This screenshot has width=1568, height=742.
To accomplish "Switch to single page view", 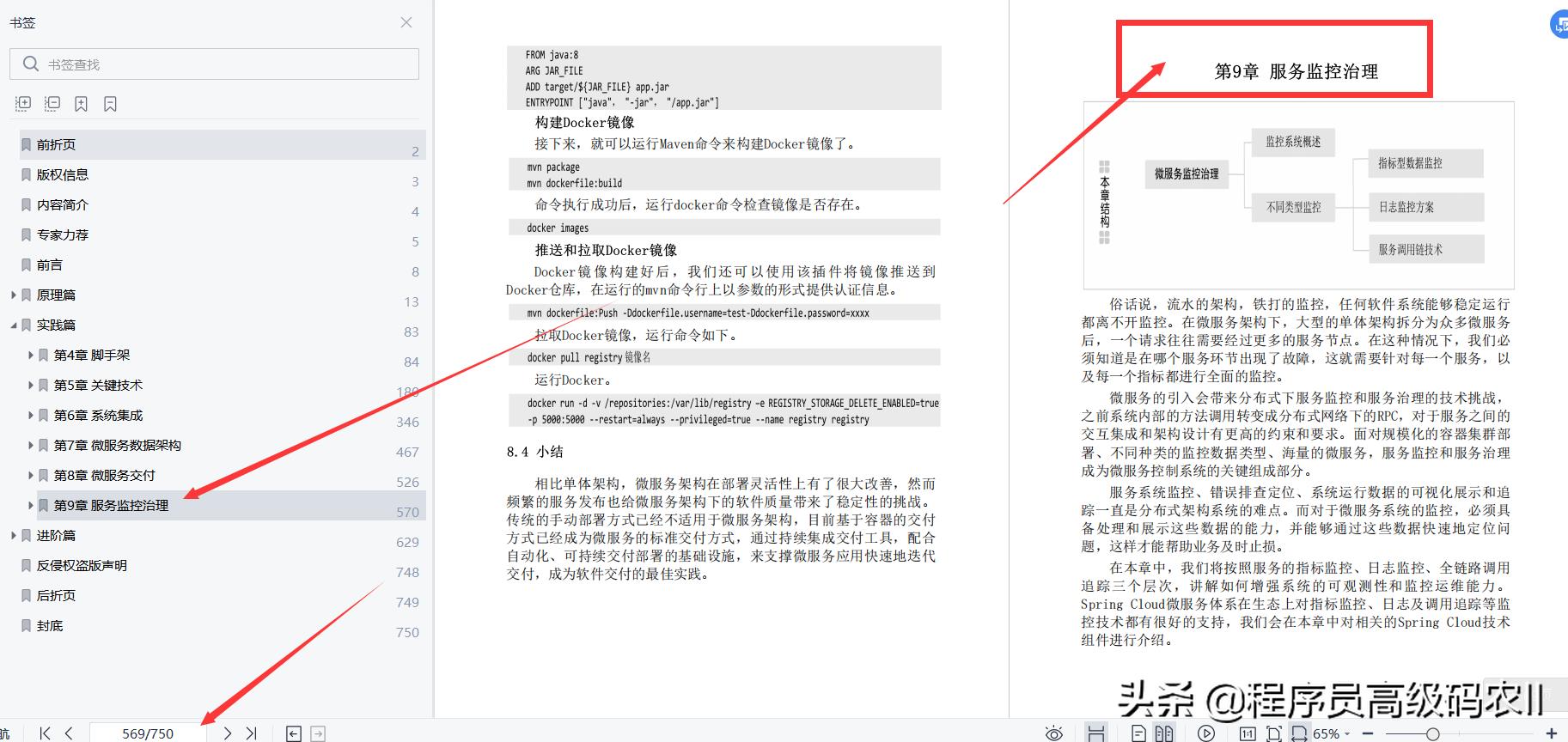I will point(1138,733).
